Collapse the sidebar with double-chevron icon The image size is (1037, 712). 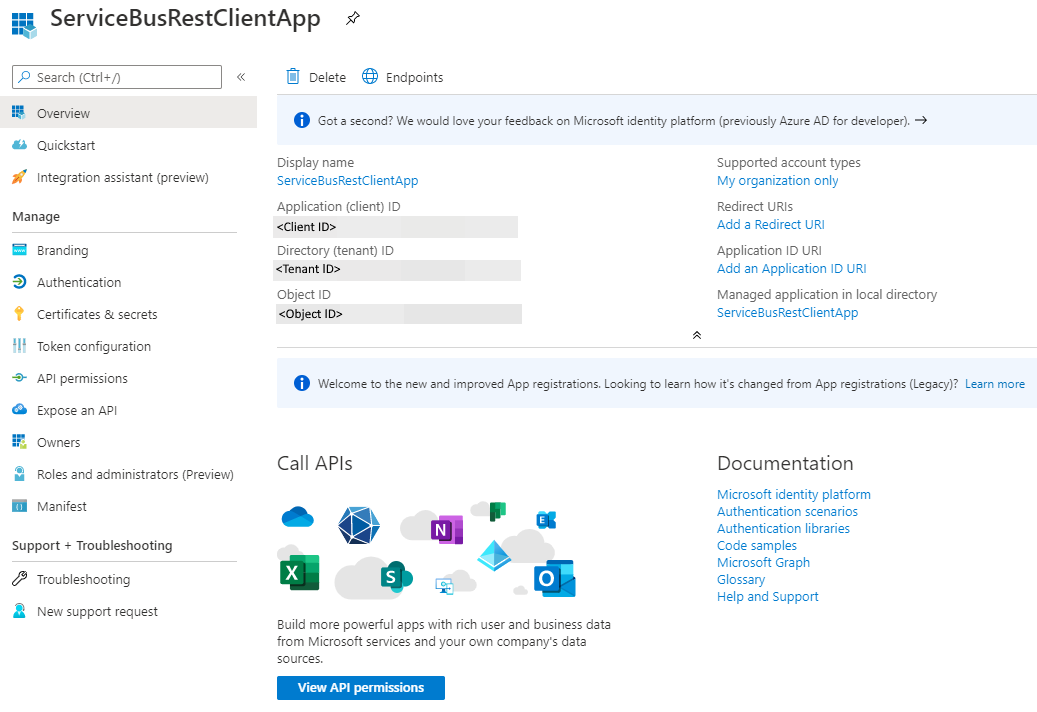[241, 77]
